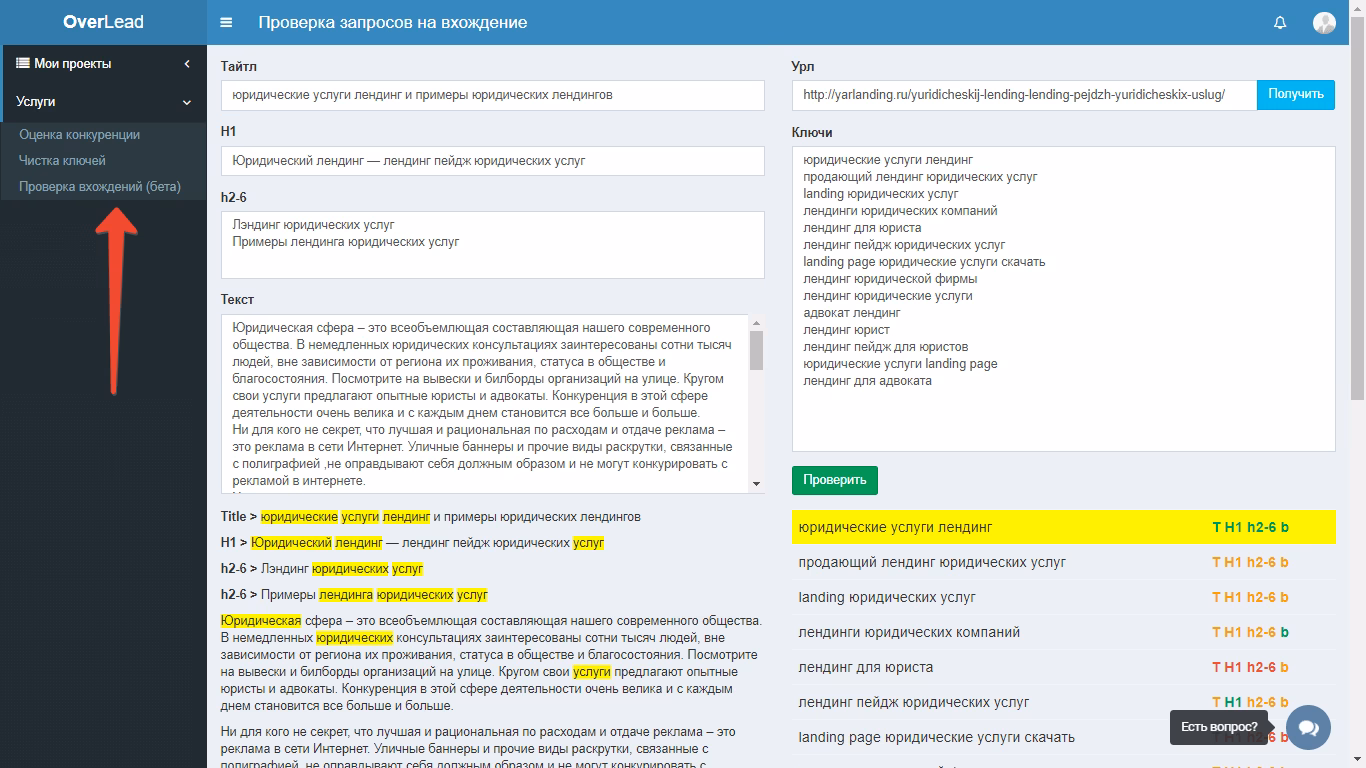
Task: Click into the H1 input field
Action: 492,161
